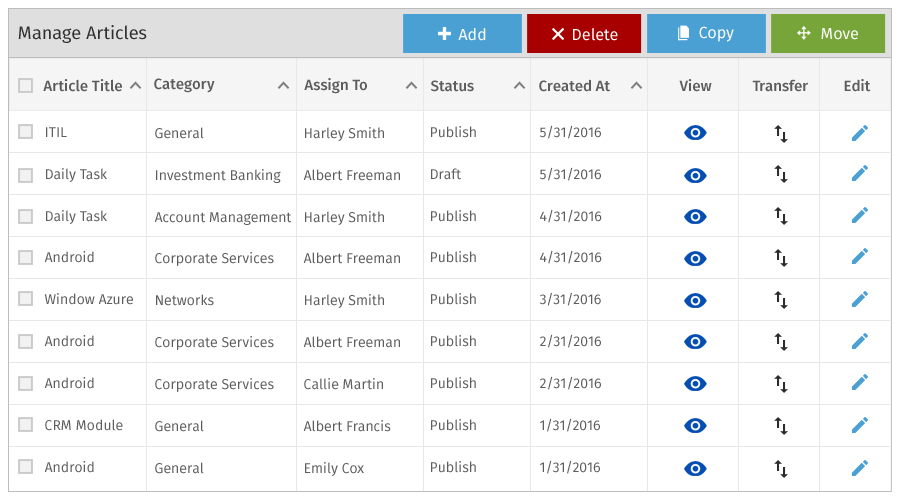
Task: View the ITIL article via eye icon
Action: (x=695, y=133)
